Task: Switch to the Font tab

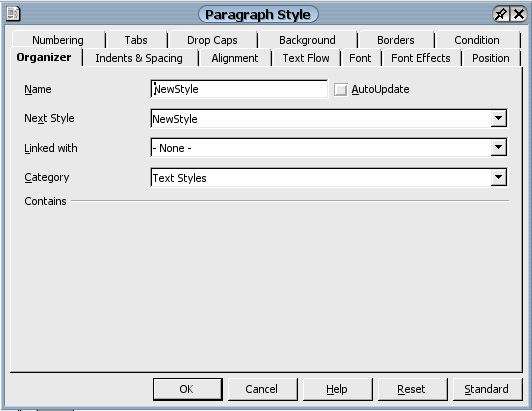Action: [360, 58]
